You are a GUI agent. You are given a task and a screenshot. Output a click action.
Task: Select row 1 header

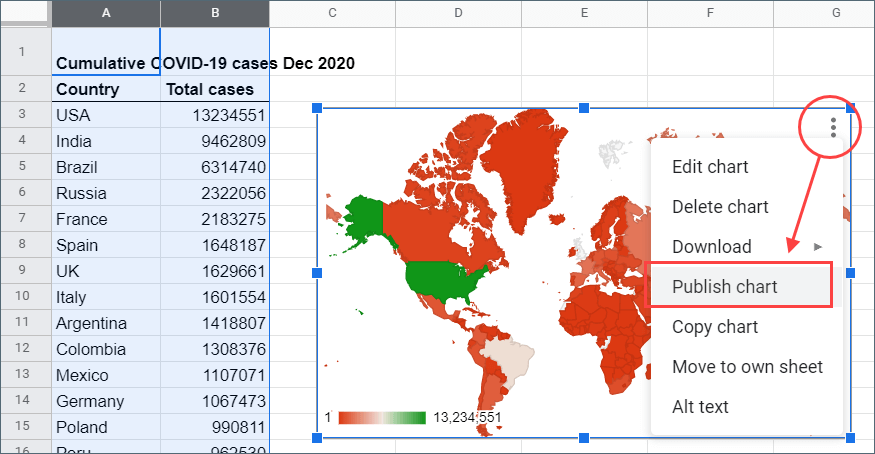(x=26, y=51)
